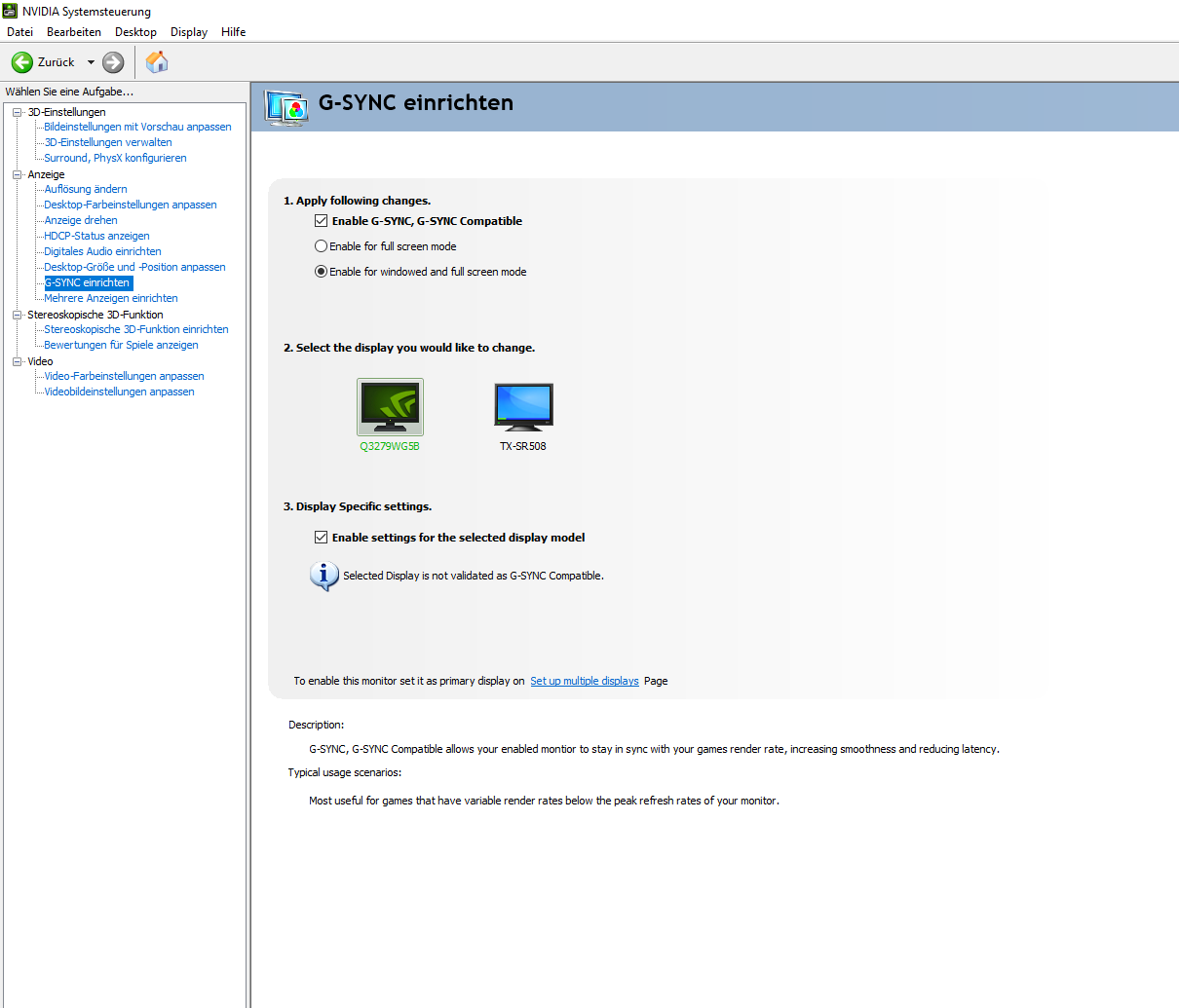The width and height of the screenshot is (1179, 1008).
Task: Open 3D-Einstellungen verwalten
Action: coord(108,142)
